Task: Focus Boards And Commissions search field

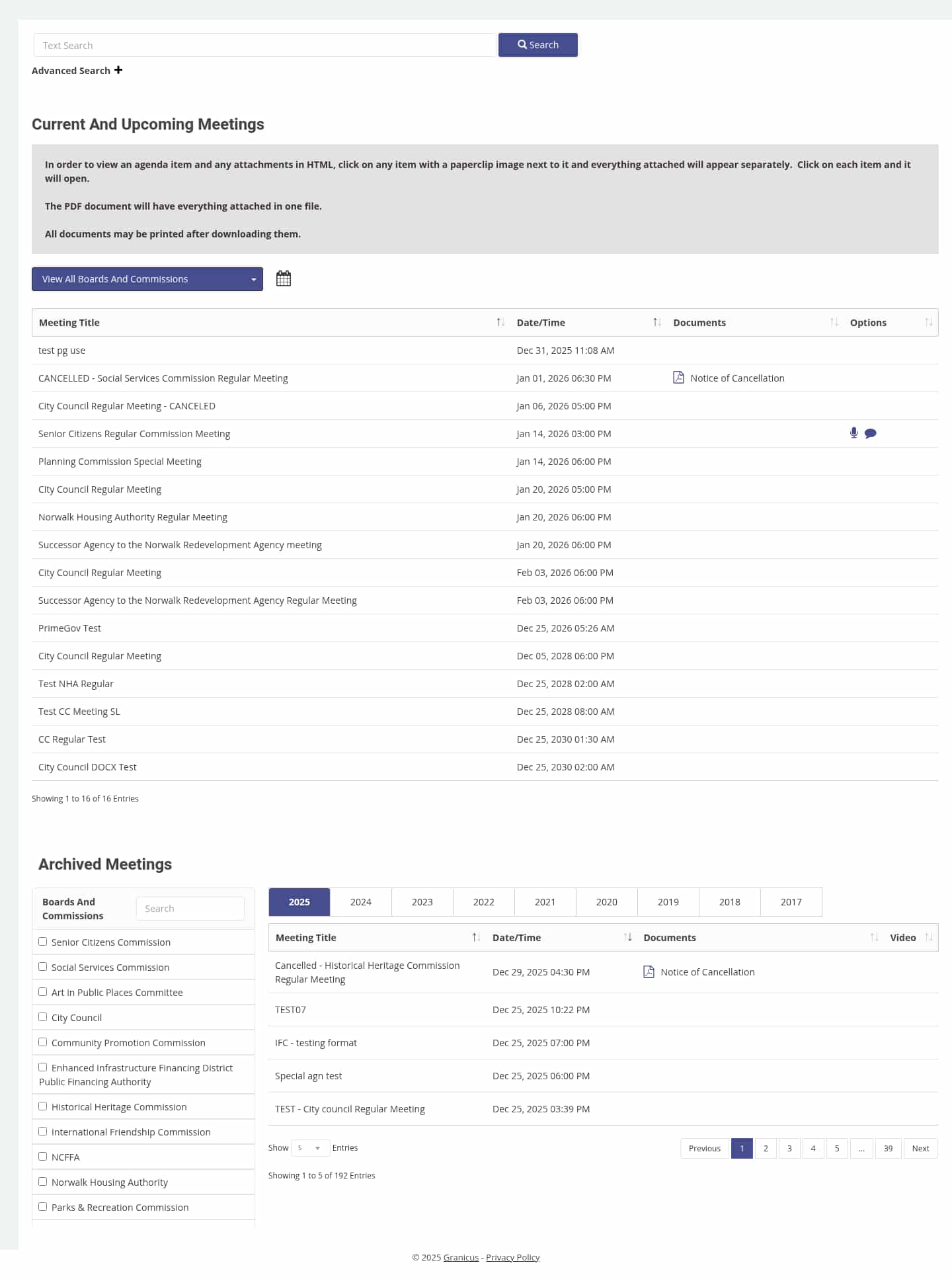Action: [x=190, y=909]
